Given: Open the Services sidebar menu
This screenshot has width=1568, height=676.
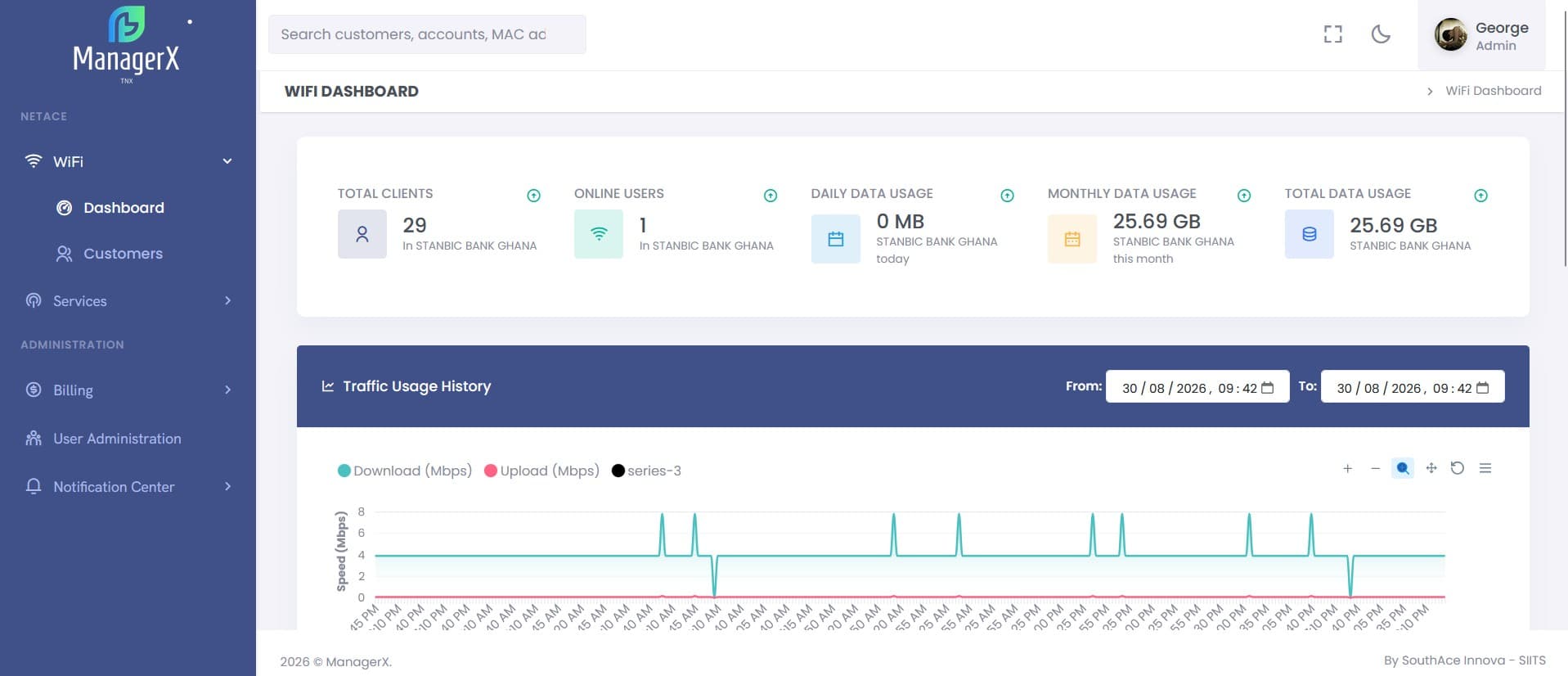Looking at the screenshot, I should click(128, 300).
